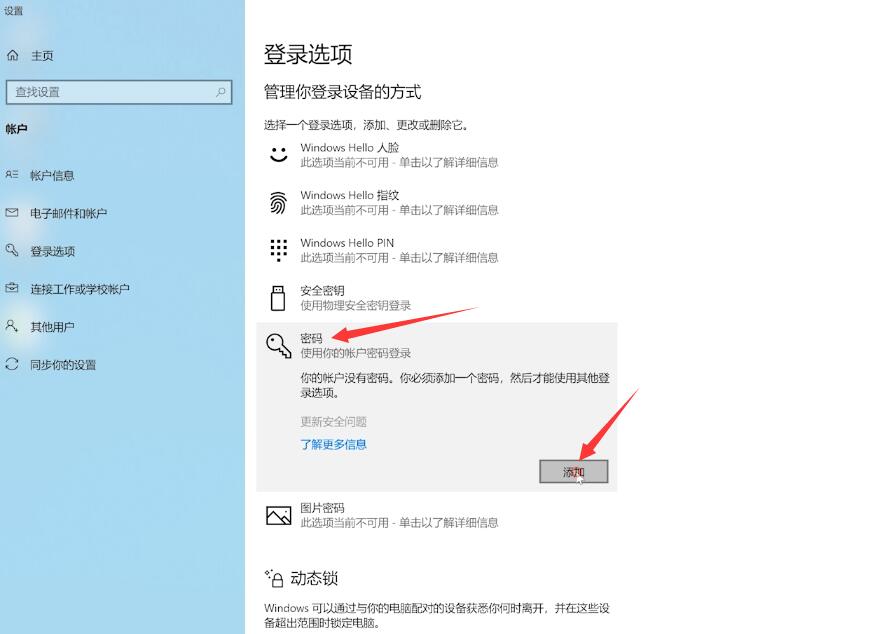
Task: Click the USB key icon for 安全密钥
Action: pyautogui.click(x=278, y=298)
